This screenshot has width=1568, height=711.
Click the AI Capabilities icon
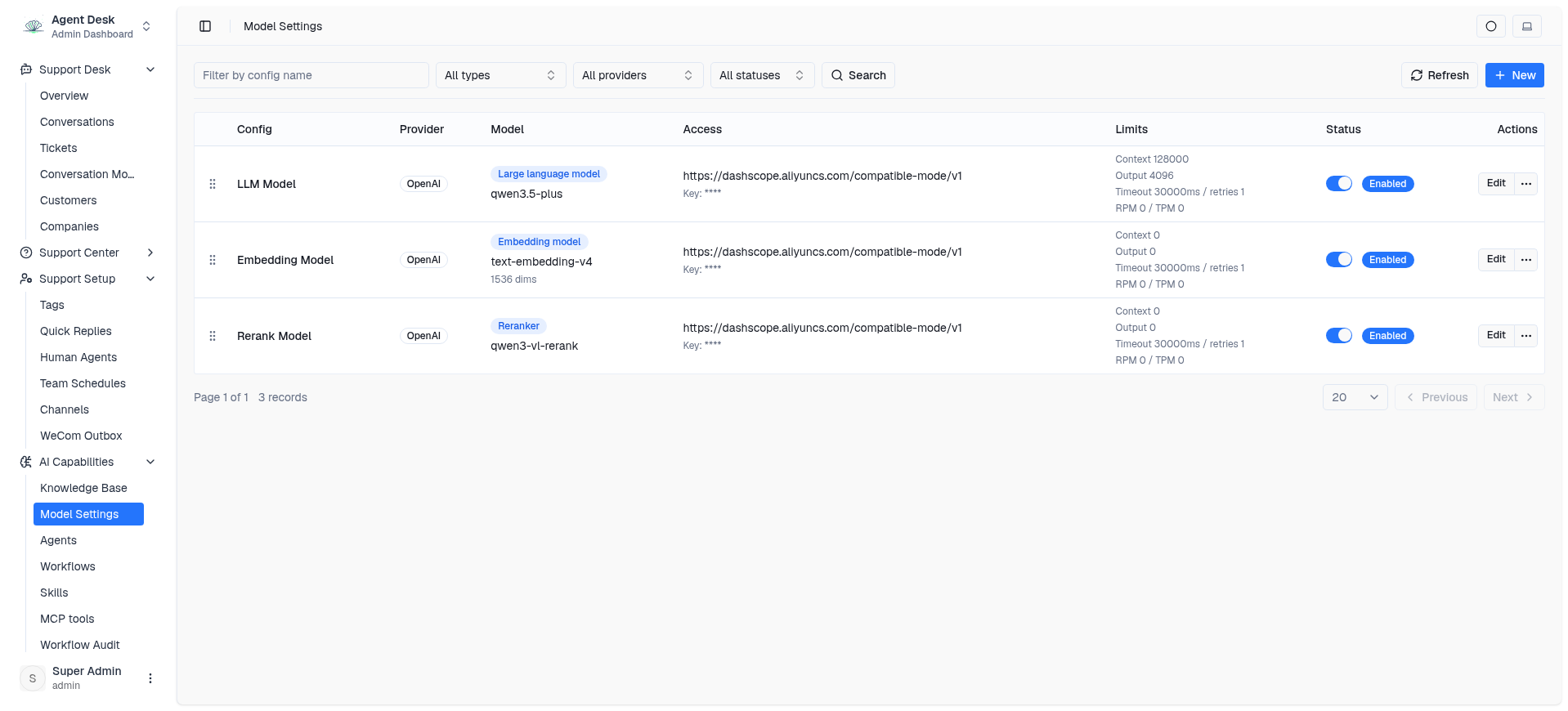(26, 462)
